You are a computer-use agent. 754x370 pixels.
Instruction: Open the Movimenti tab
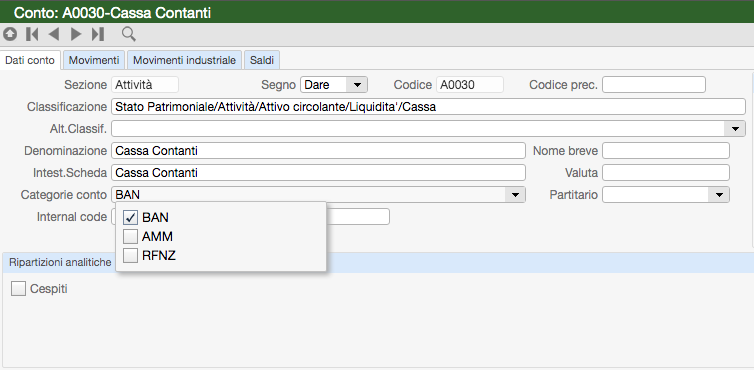94,61
